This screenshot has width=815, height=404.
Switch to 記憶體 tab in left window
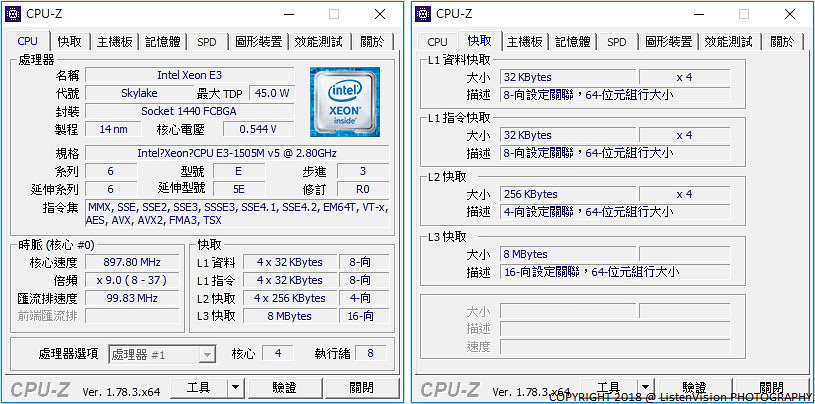coord(162,42)
